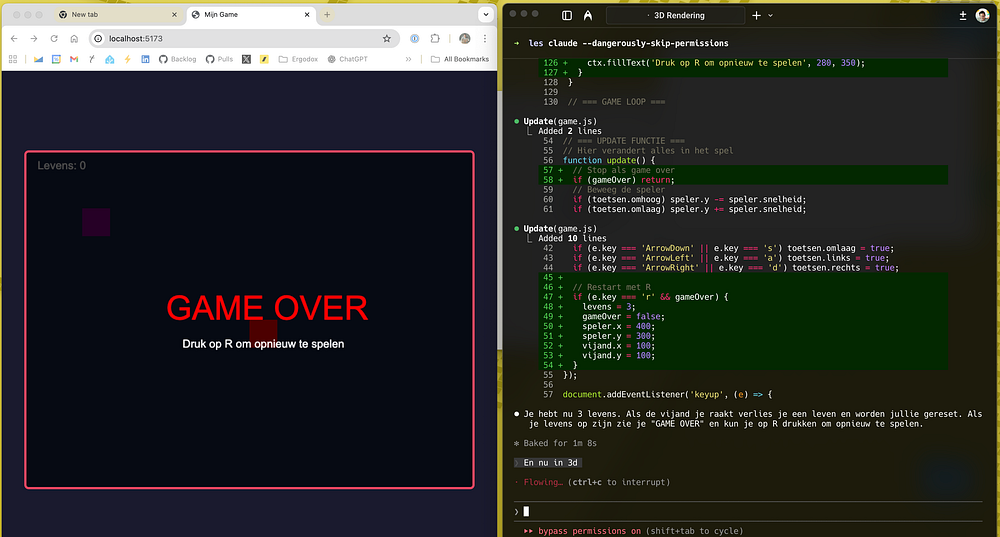This screenshot has height=537, width=1000.
Task: Select the 3D Rendering terminal tab
Action: point(675,15)
